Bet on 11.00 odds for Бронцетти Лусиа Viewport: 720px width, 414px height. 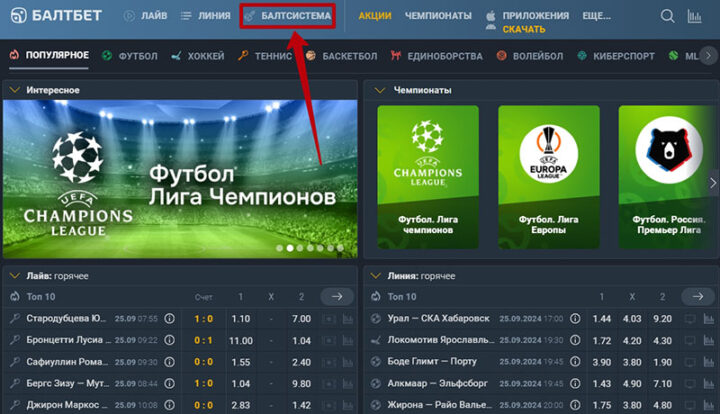(241, 341)
